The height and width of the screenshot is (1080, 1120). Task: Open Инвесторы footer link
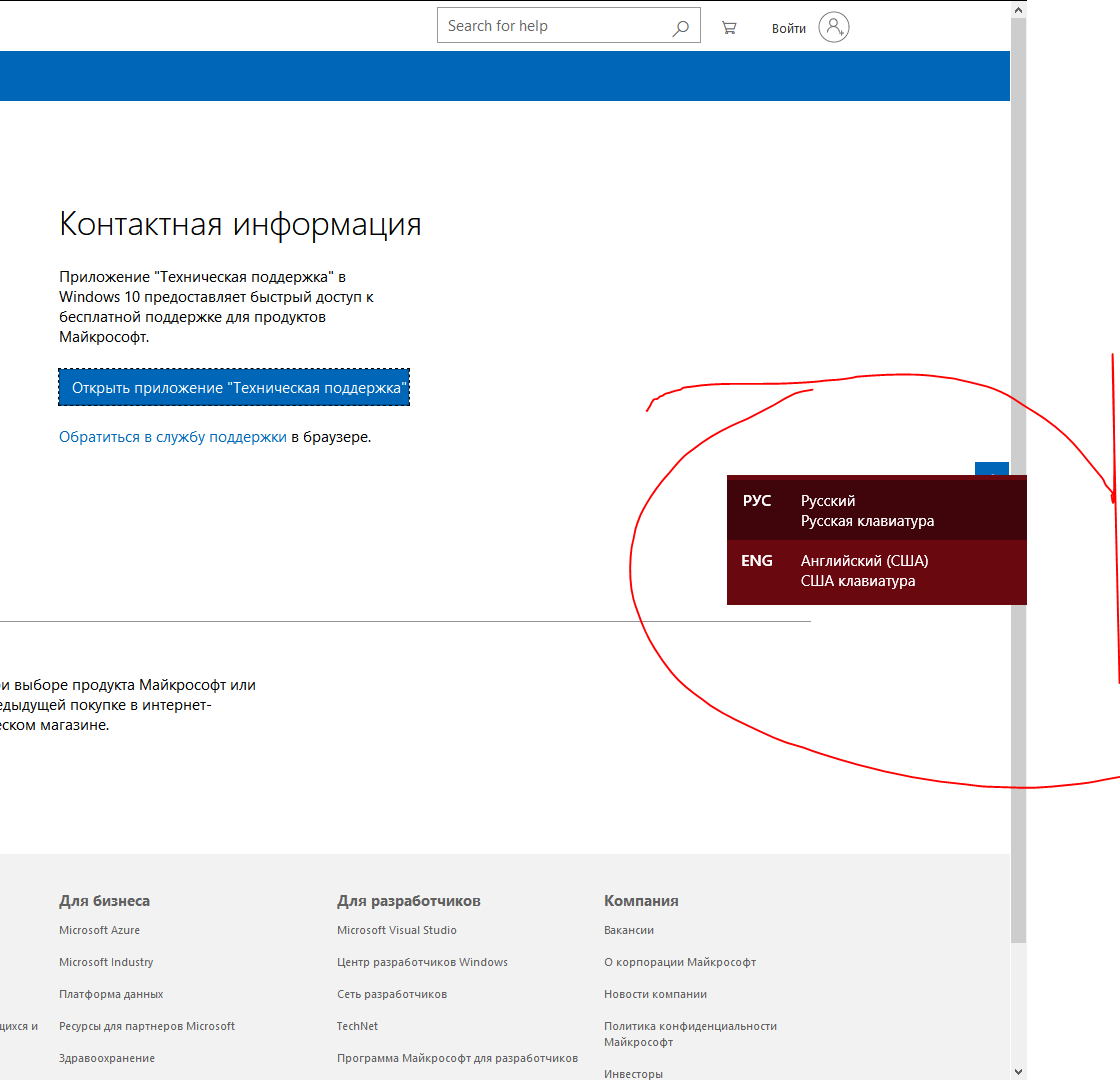point(633,1074)
